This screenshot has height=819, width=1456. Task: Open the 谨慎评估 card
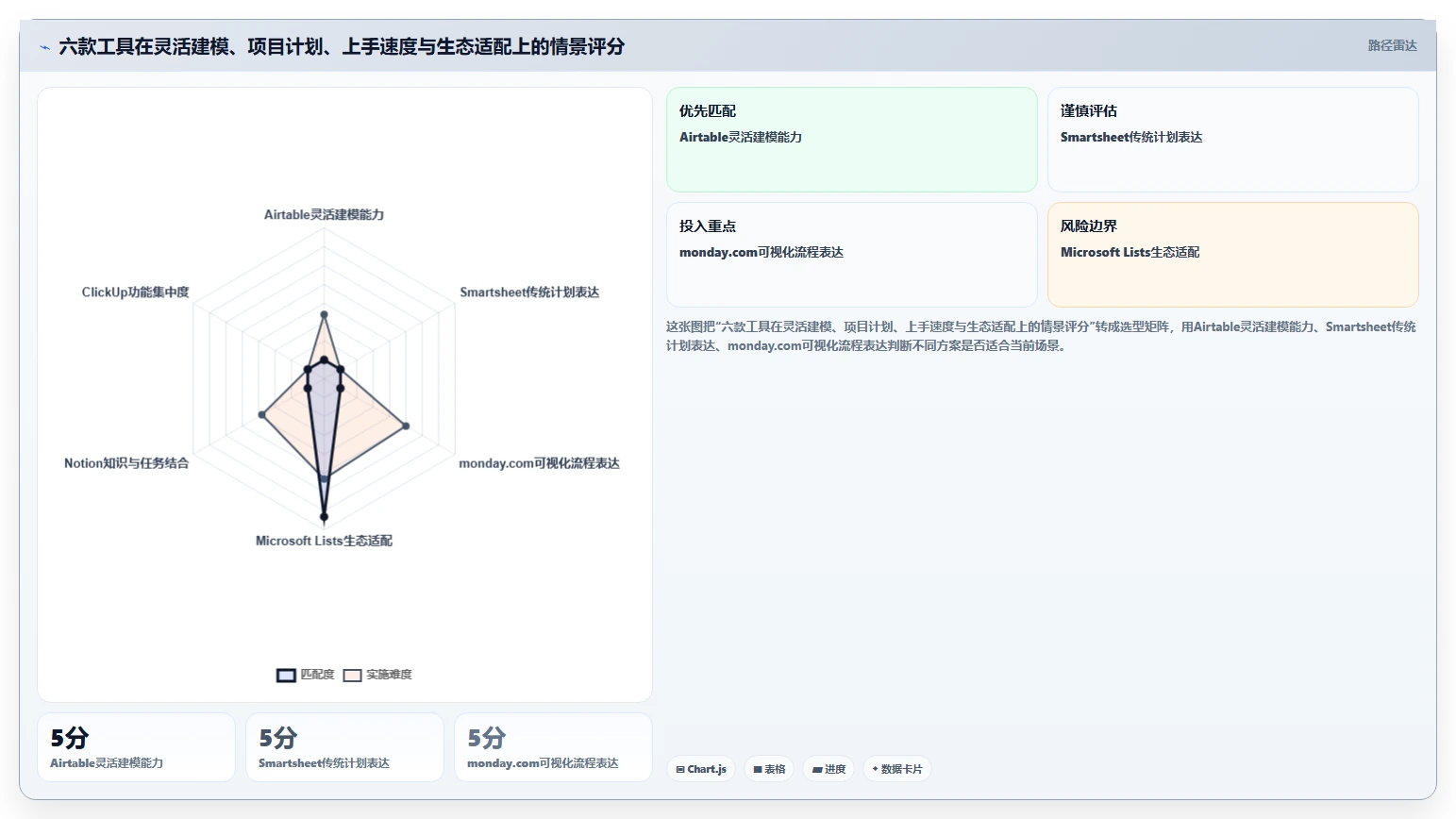pyautogui.click(x=1233, y=140)
